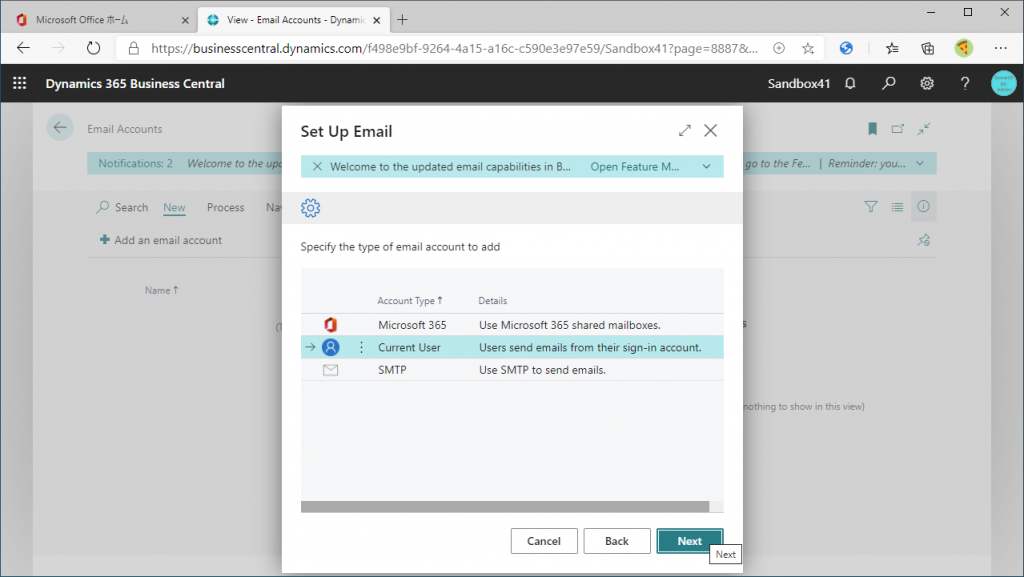
Task: Open the Tell Me search magnifier
Action: click(x=888, y=84)
